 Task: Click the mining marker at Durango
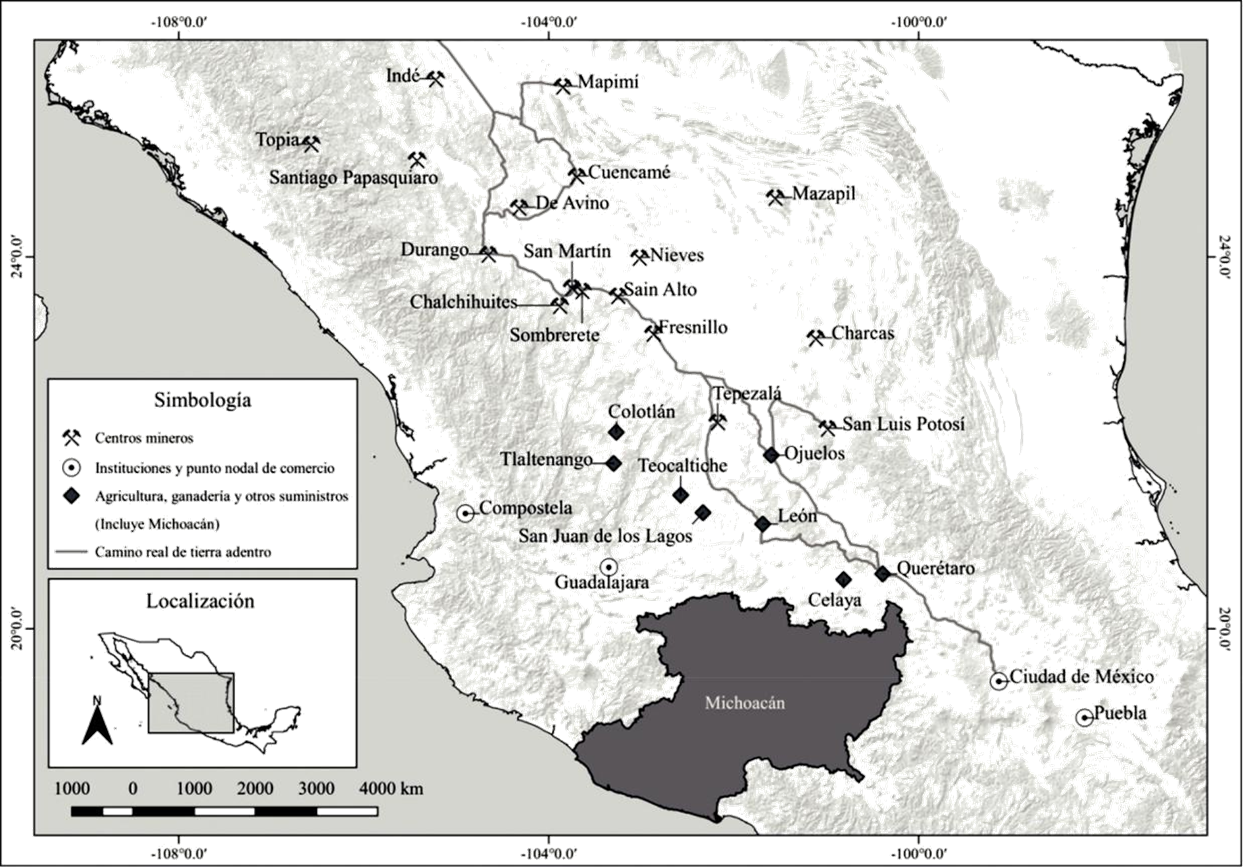(x=487, y=254)
